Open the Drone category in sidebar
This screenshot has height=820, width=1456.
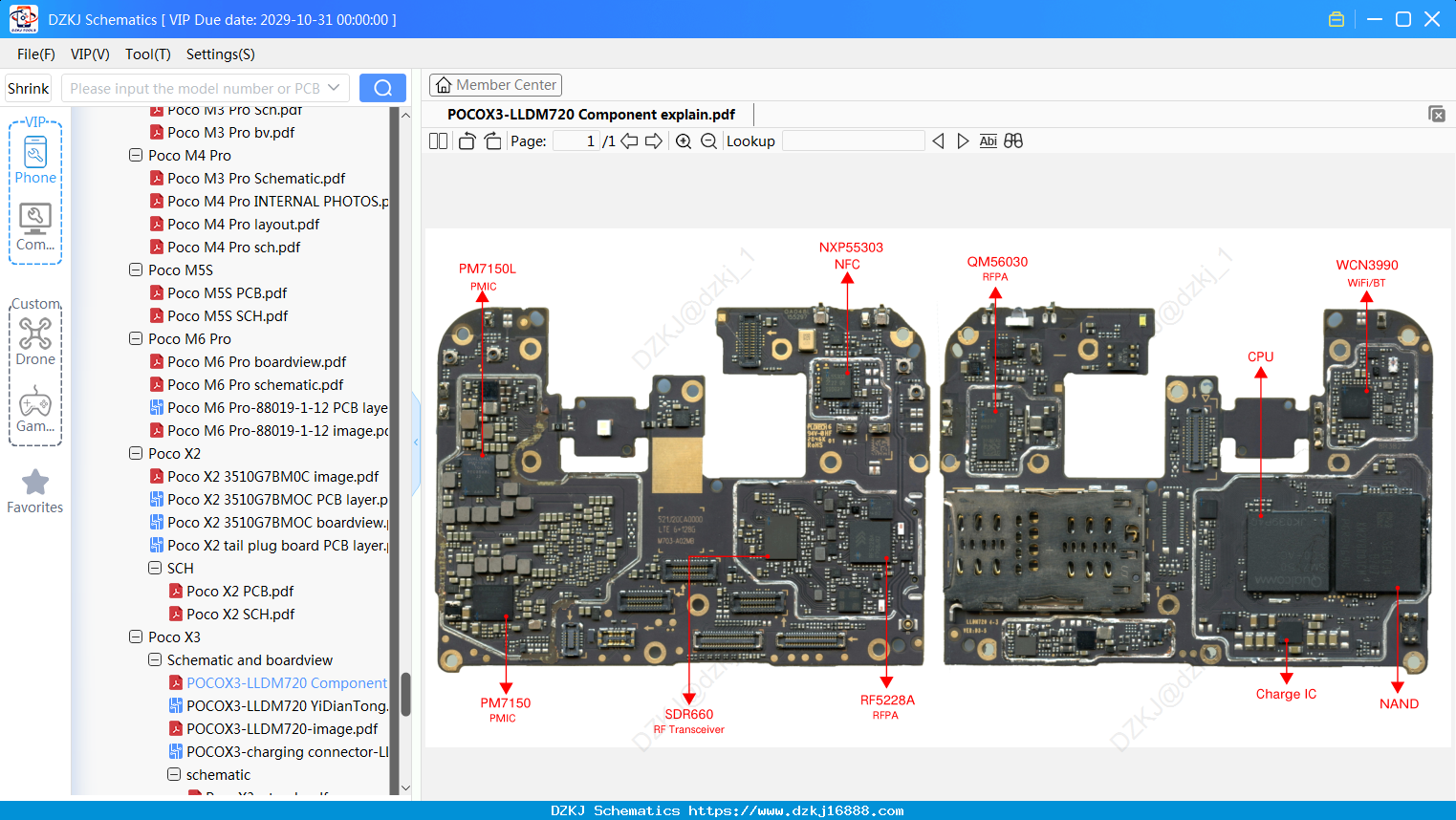pos(35,341)
